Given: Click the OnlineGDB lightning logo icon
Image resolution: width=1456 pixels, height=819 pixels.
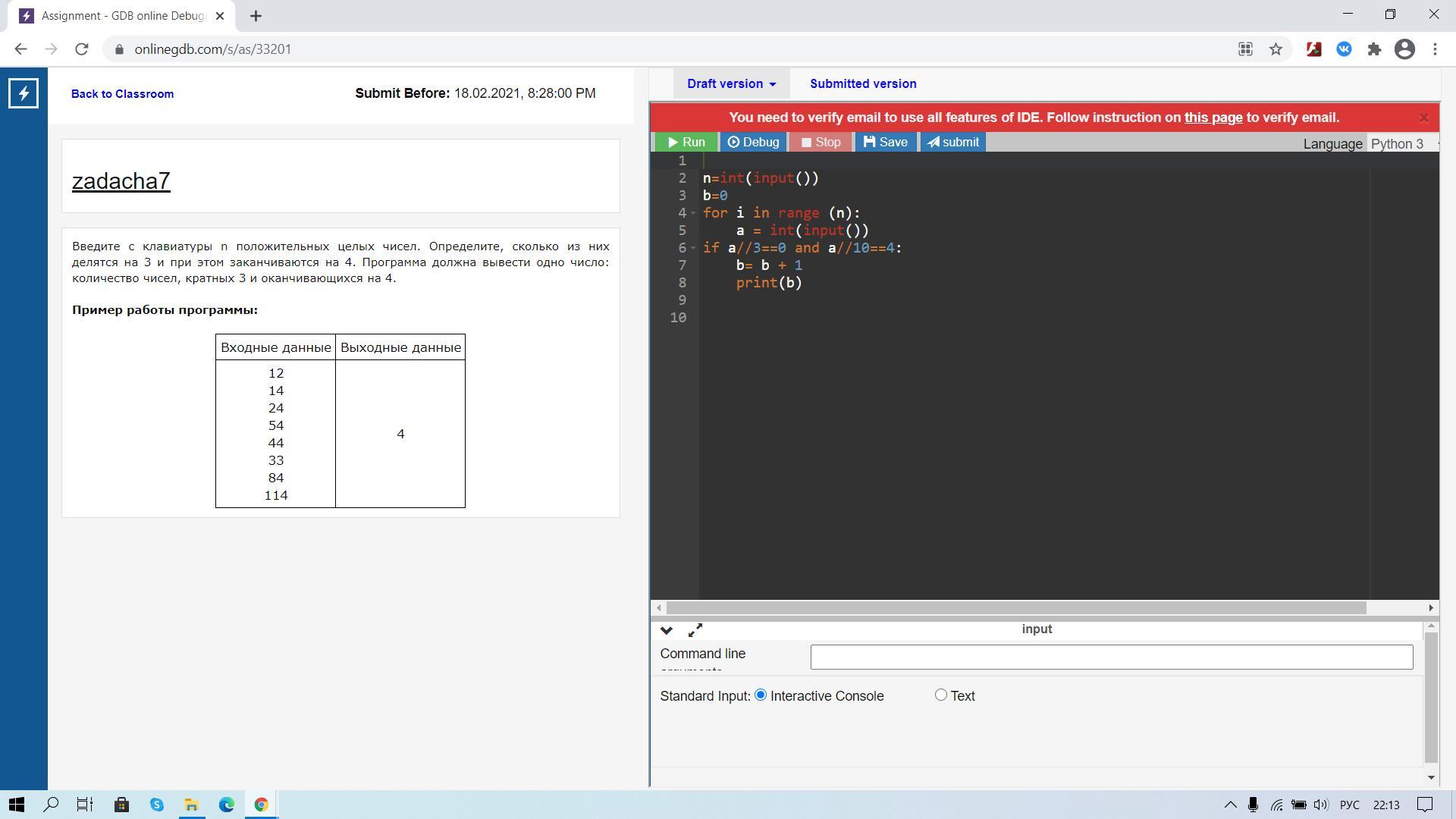Looking at the screenshot, I should 24,93.
